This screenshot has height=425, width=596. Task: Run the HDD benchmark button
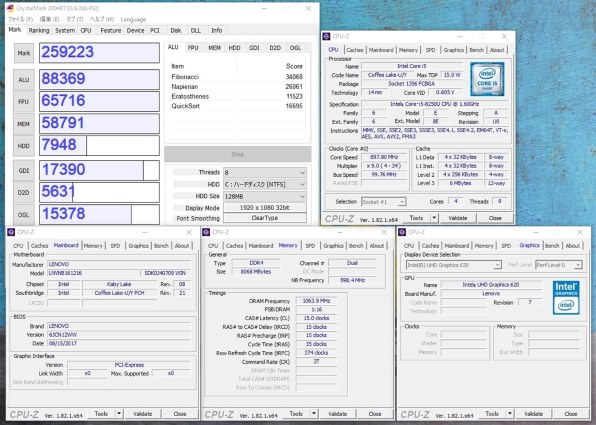tap(24, 146)
